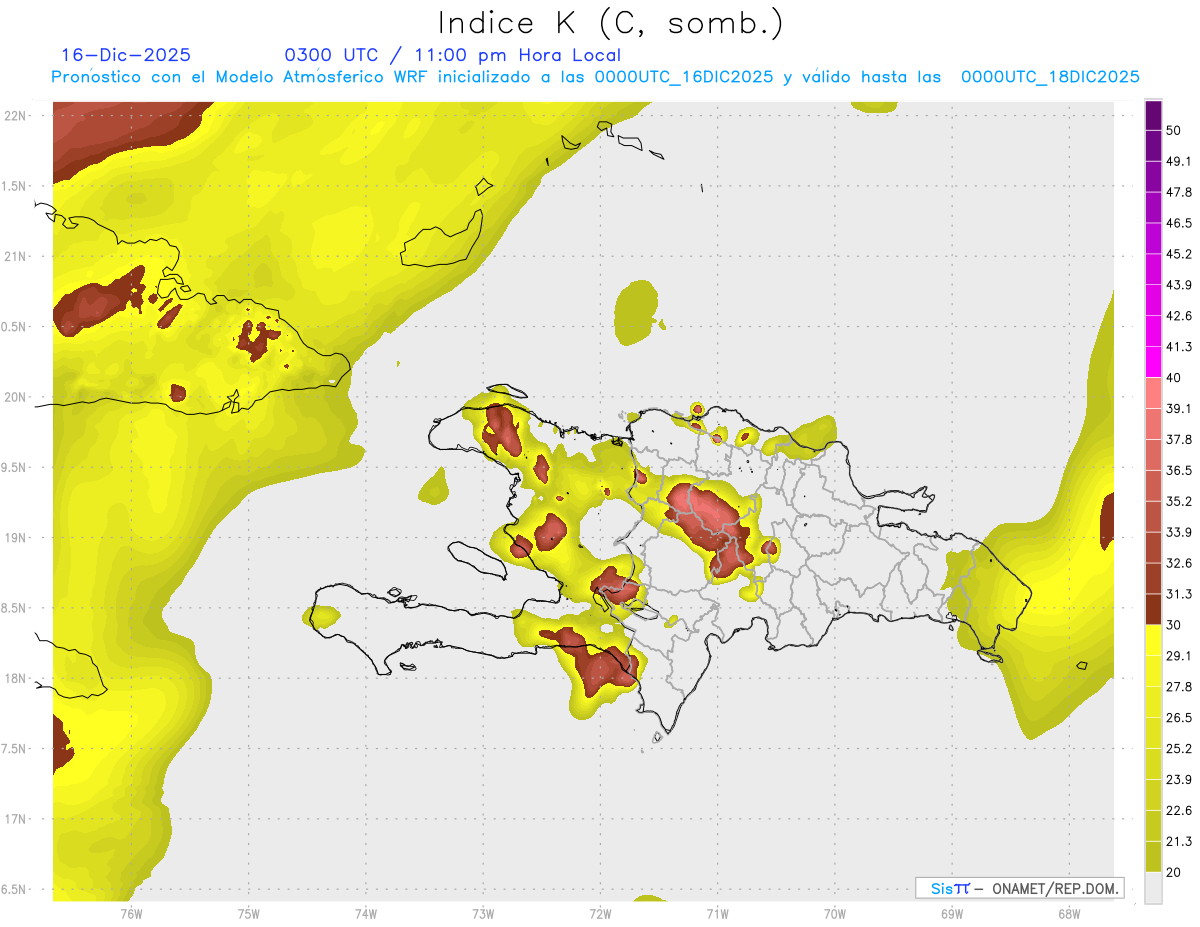The image size is (1200, 927).
Task: Click the legend value "41.3"
Action: (x=1179, y=347)
